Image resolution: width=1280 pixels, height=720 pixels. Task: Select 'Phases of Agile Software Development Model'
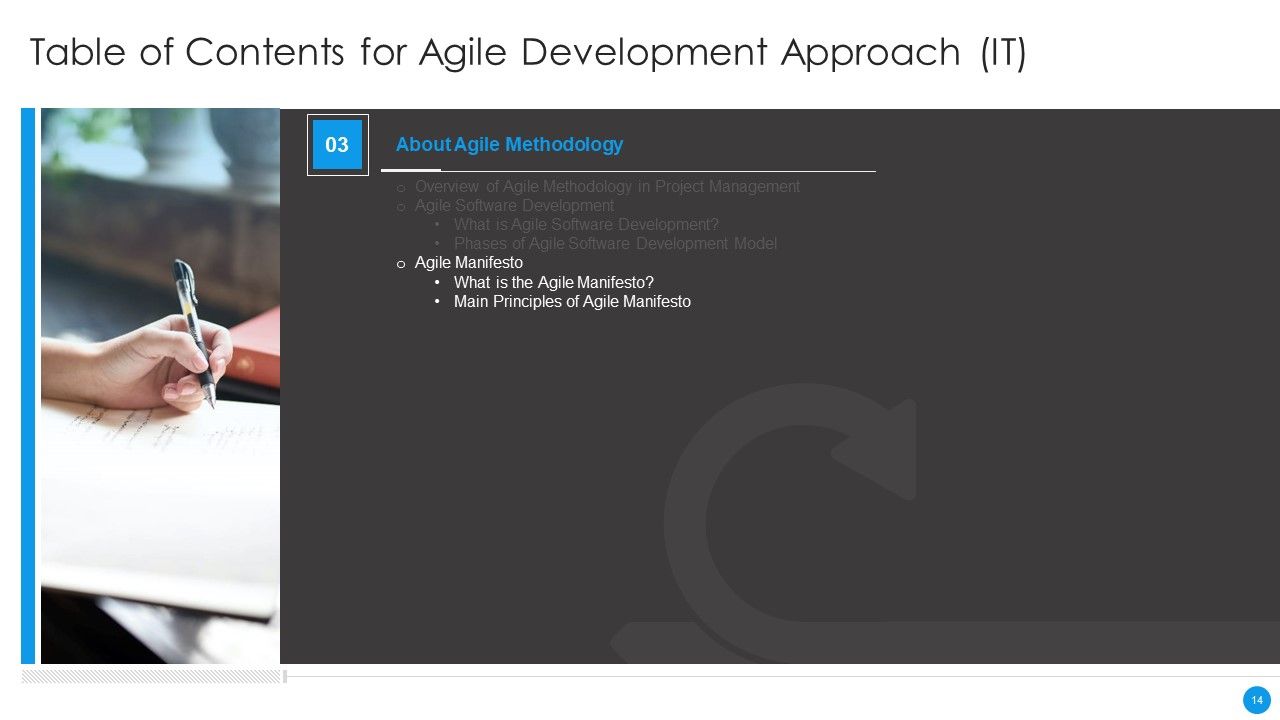click(x=615, y=244)
